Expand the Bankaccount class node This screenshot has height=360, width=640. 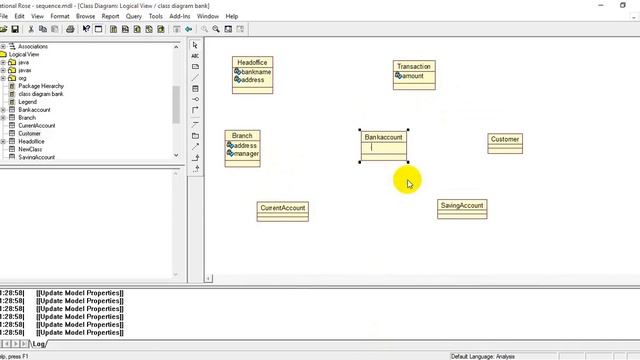(x=3, y=110)
